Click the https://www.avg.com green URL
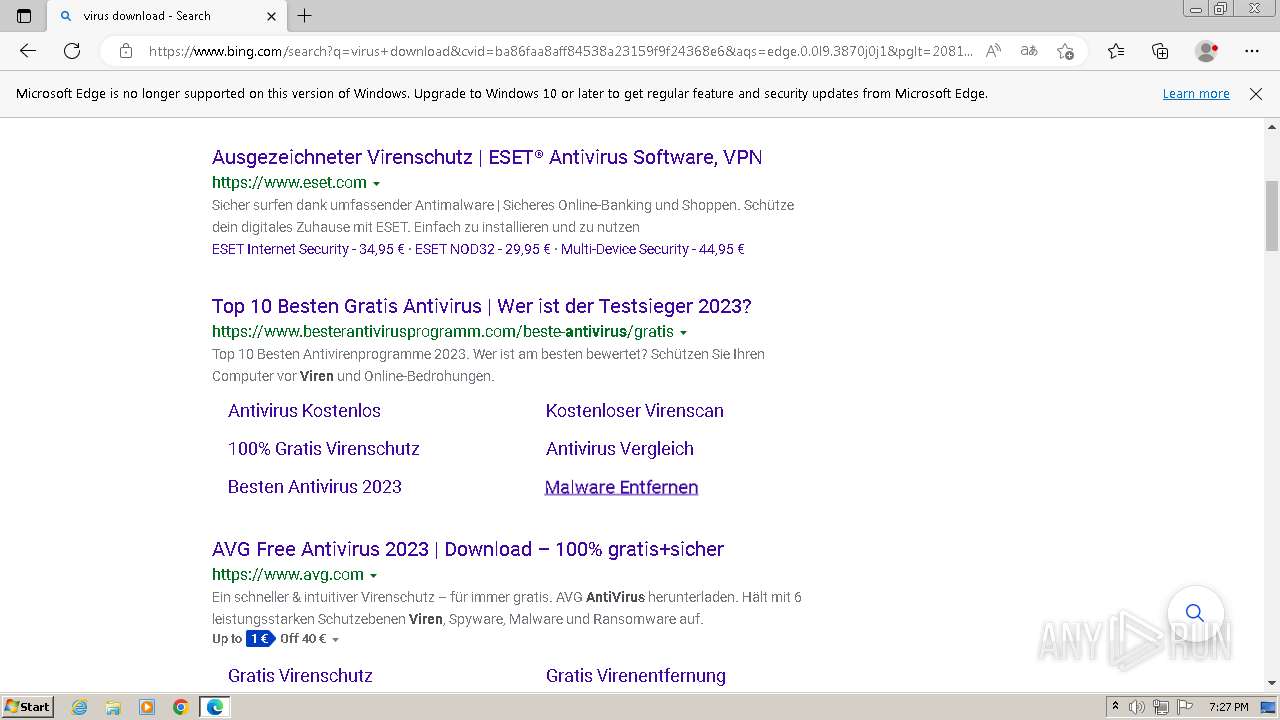 287,574
